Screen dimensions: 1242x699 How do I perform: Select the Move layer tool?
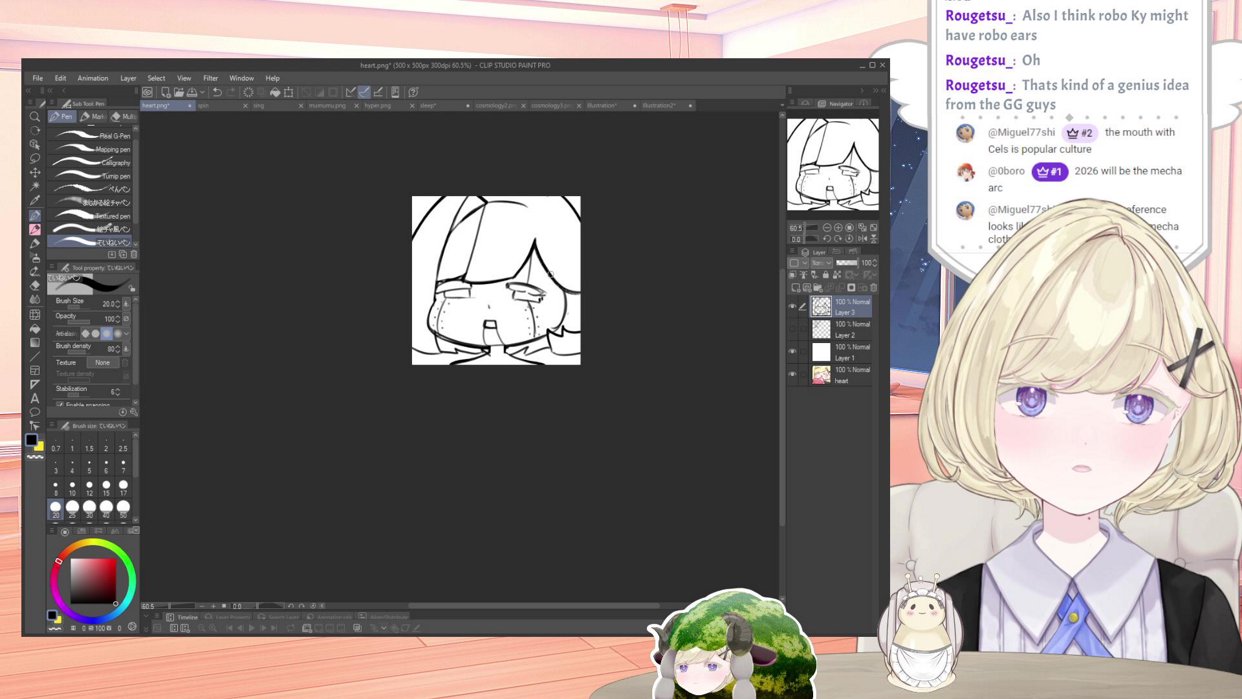click(x=34, y=173)
